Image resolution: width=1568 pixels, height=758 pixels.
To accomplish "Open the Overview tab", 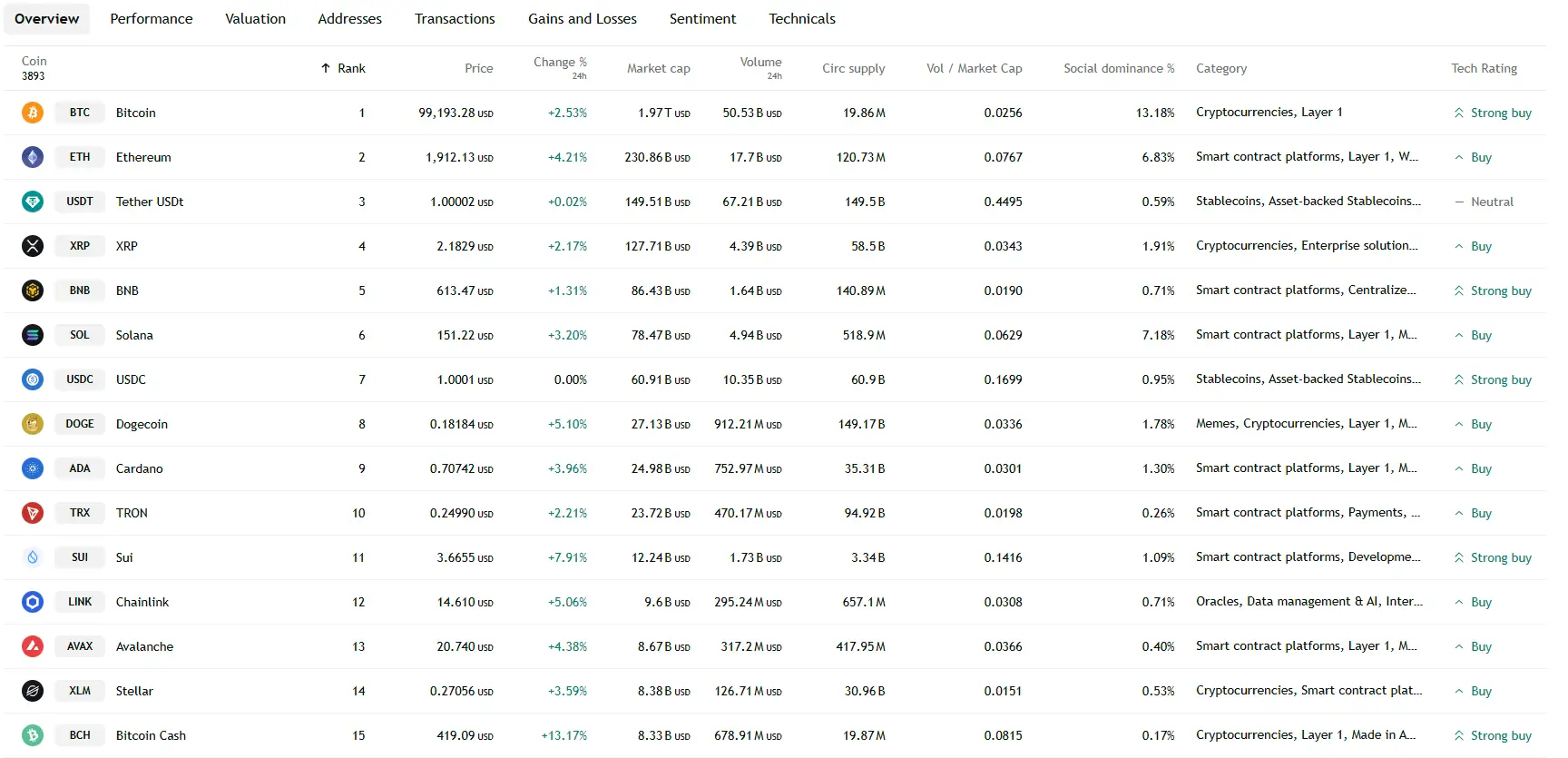I will coord(47,18).
